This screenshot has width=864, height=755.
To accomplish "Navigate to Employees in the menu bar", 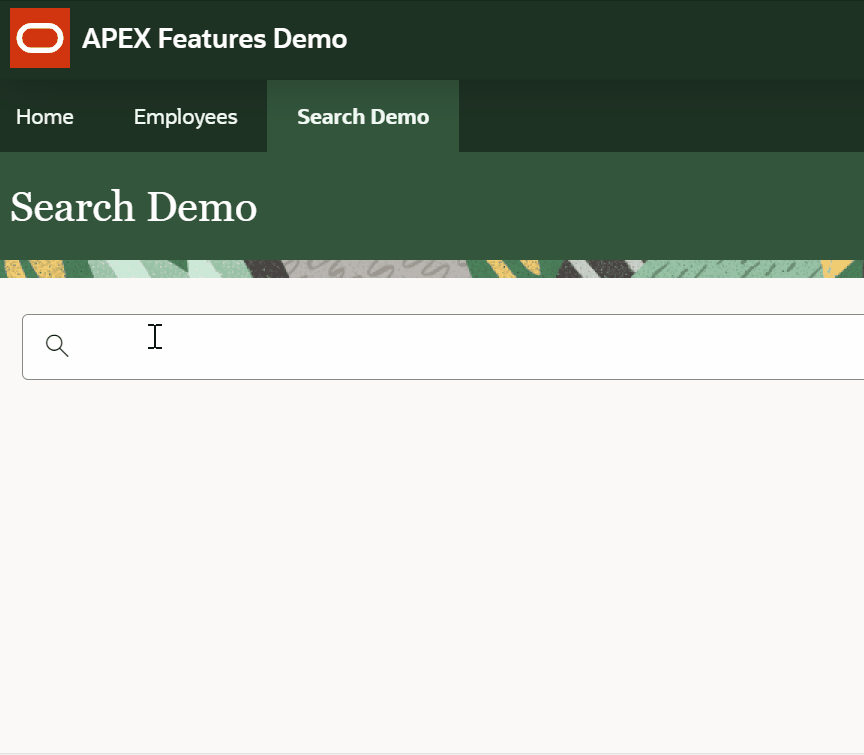I will [185, 116].
